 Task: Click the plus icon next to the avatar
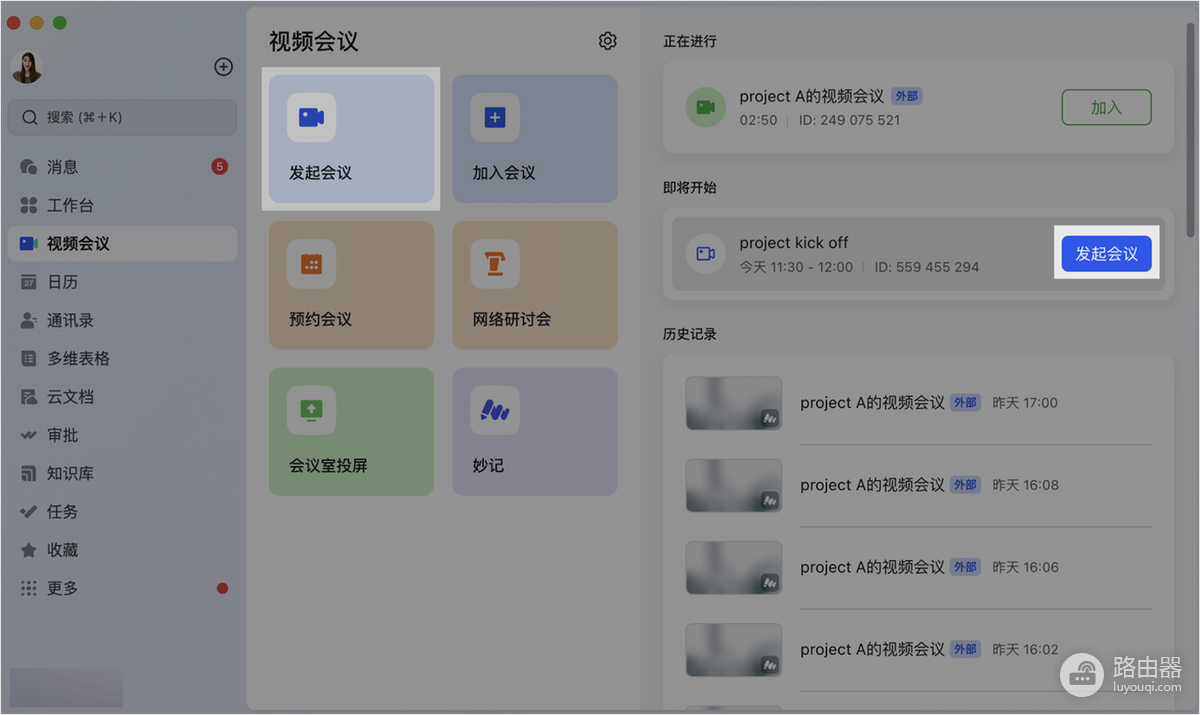[x=224, y=67]
